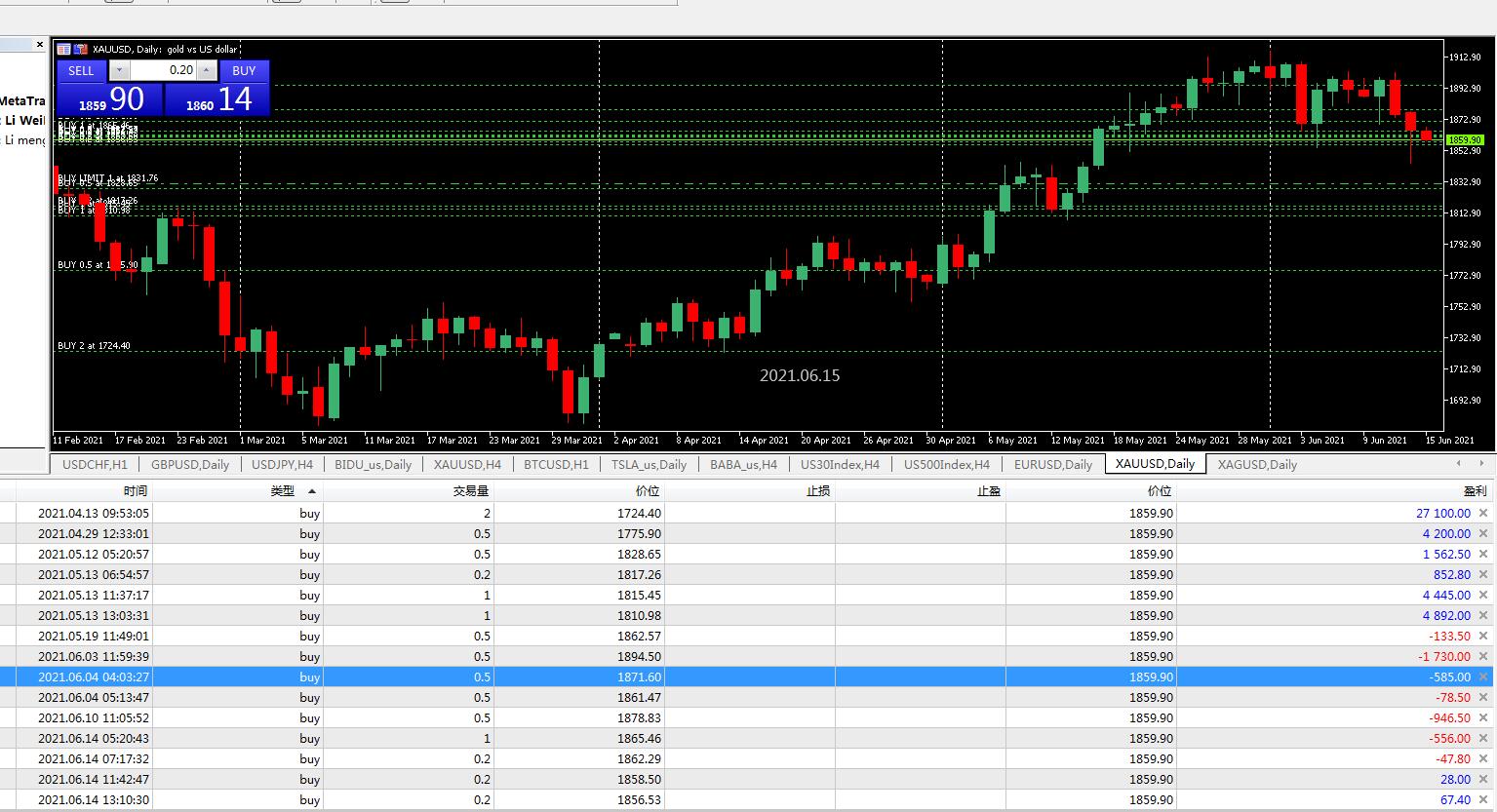Close the position with profit 852.80

[1483, 574]
